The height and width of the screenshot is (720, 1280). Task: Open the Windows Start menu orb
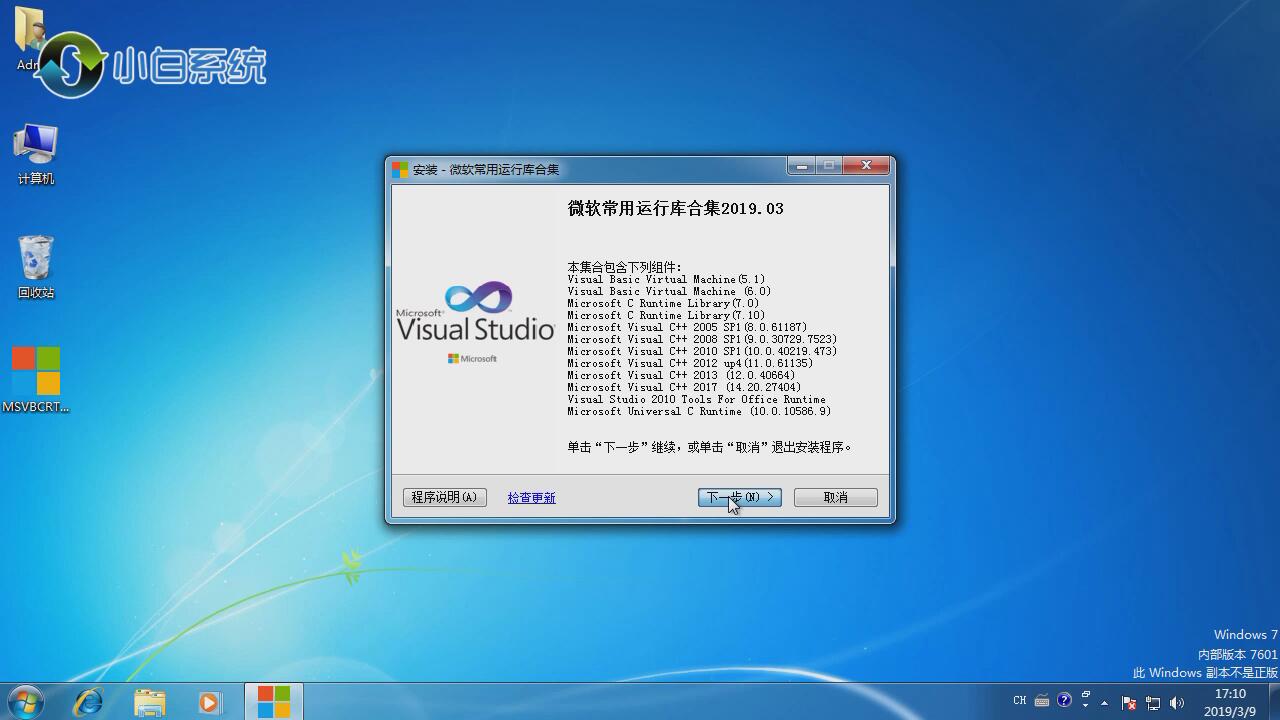pos(26,702)
